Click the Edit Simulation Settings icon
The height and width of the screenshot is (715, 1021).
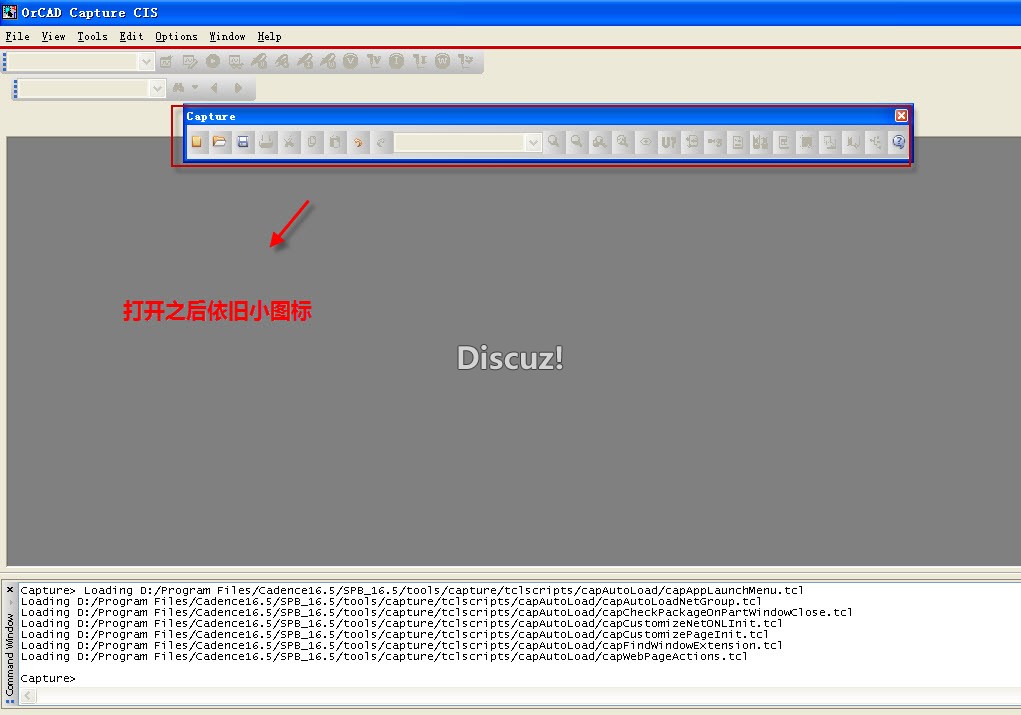[x=189, y=61]
